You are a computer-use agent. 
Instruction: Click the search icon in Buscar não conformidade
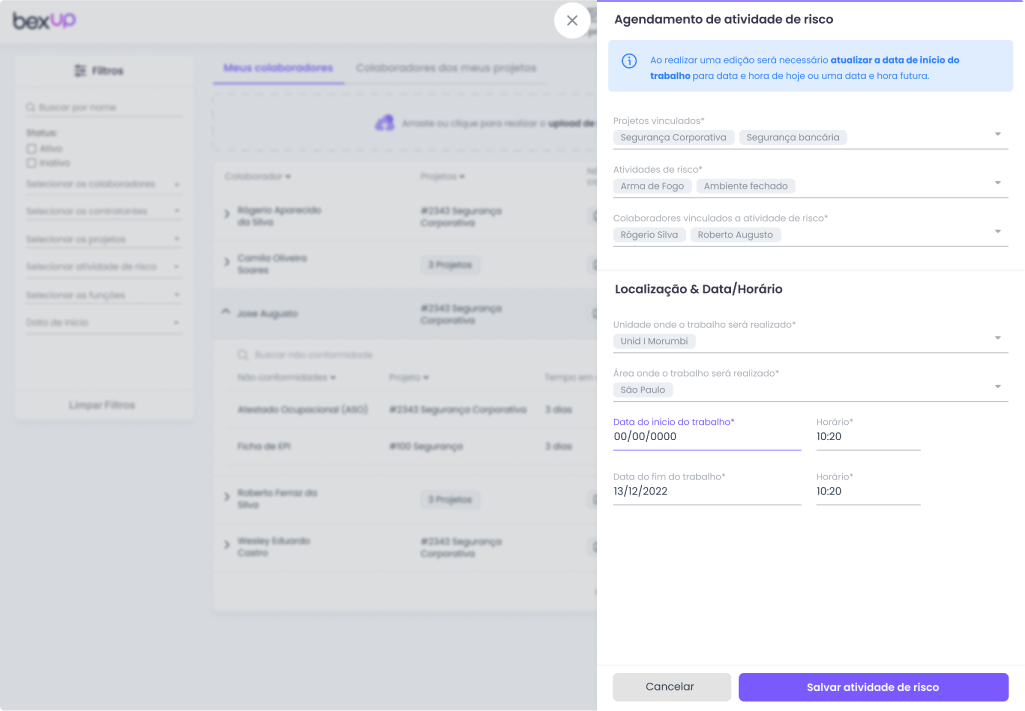pyautogui.click(x=243, y=354)
